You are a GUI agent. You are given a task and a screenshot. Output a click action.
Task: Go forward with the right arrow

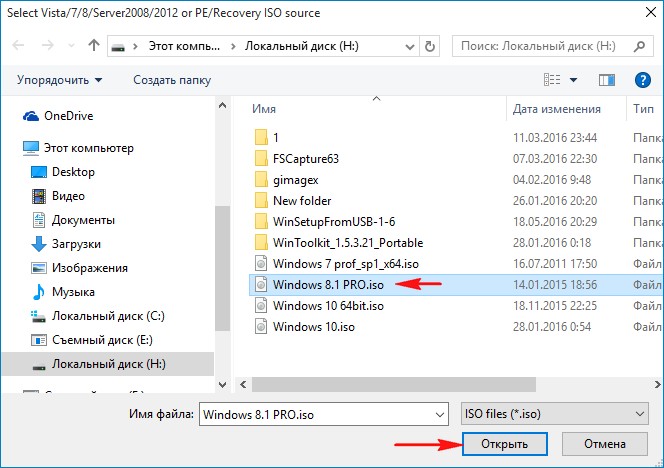point(48,45)
